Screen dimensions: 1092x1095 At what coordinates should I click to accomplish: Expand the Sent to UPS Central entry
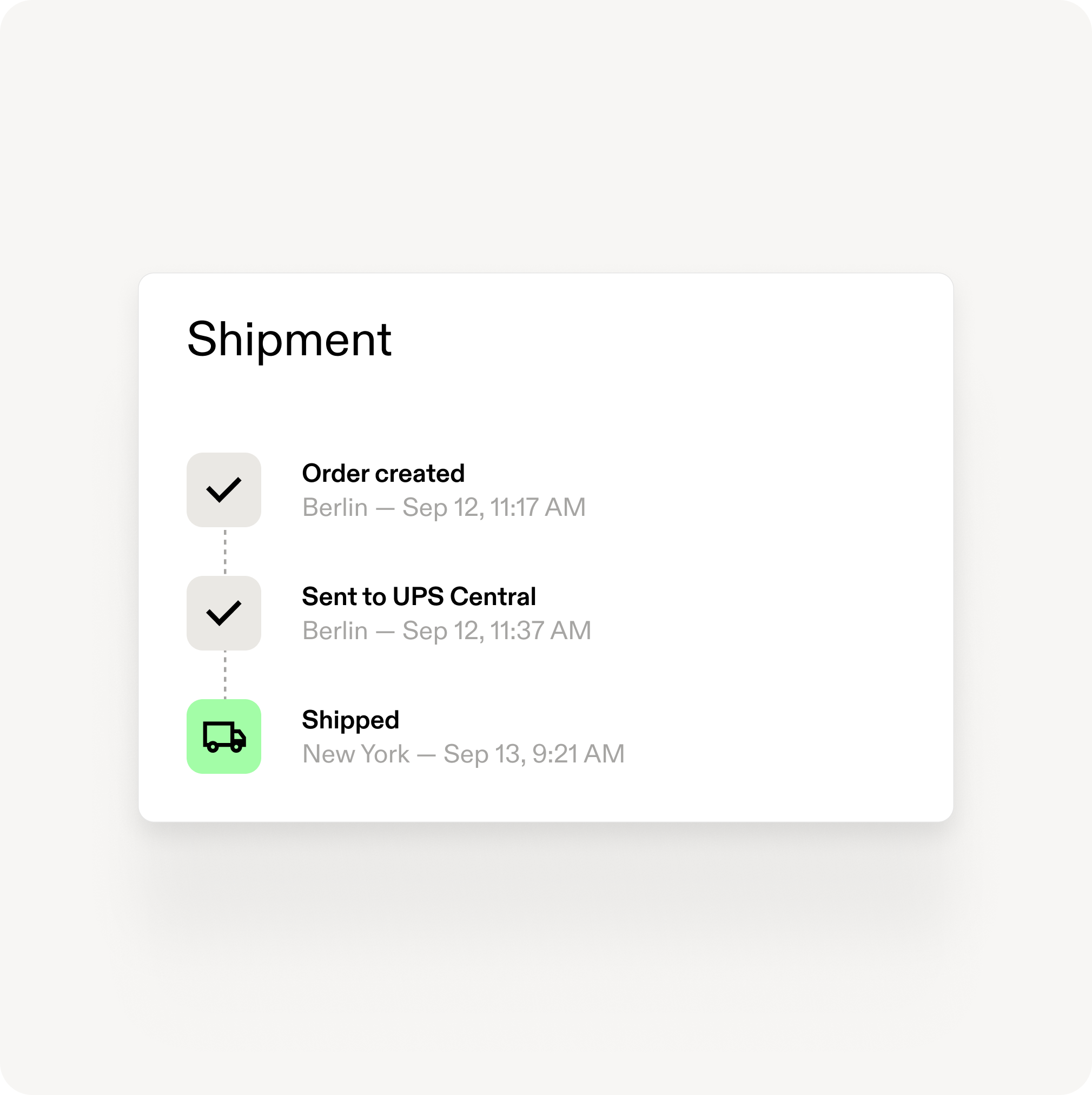419,596
